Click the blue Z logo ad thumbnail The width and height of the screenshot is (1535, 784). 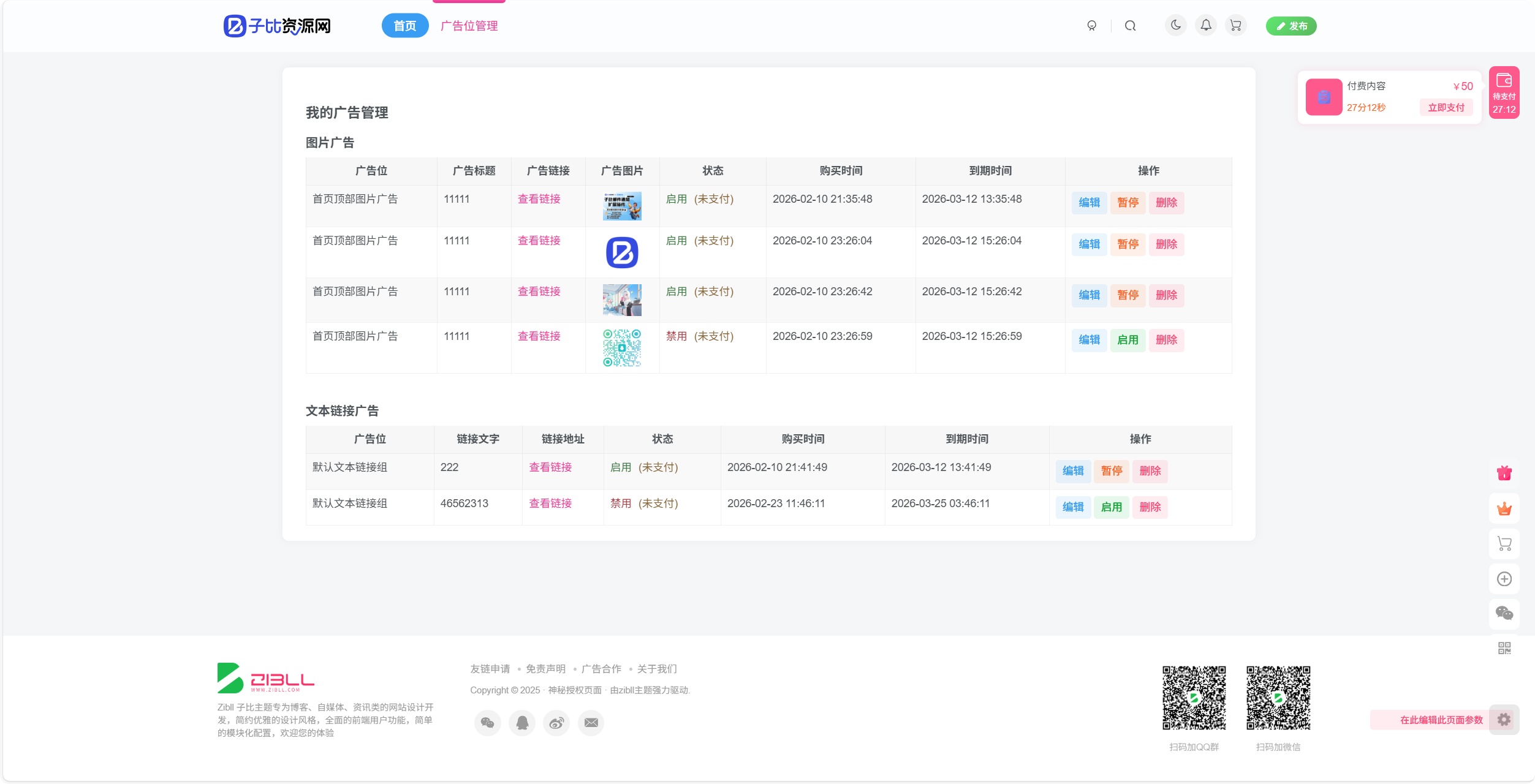click(622, 252)
